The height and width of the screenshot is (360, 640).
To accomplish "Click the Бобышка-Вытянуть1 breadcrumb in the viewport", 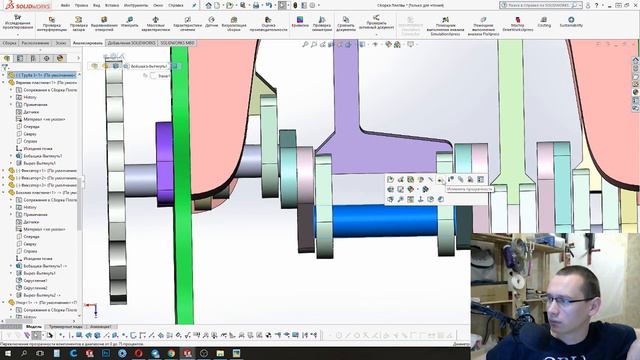I will [149, 66].
